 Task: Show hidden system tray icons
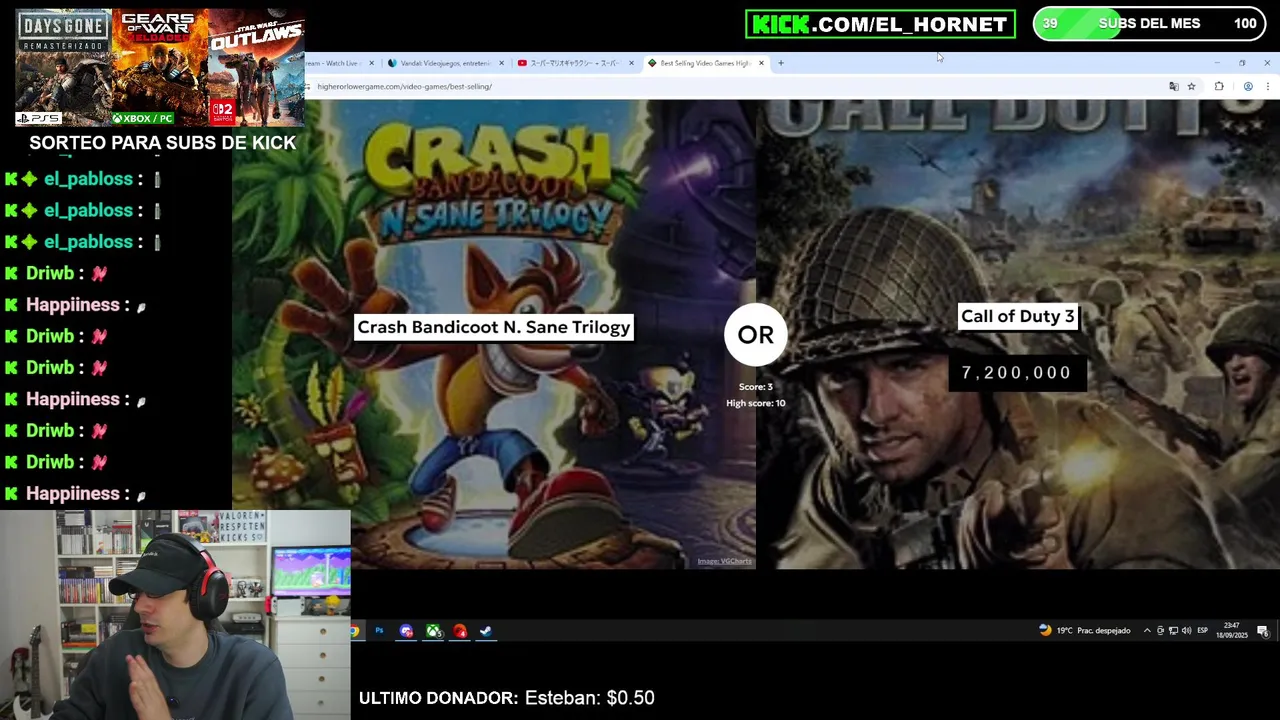pos(1147,630)
